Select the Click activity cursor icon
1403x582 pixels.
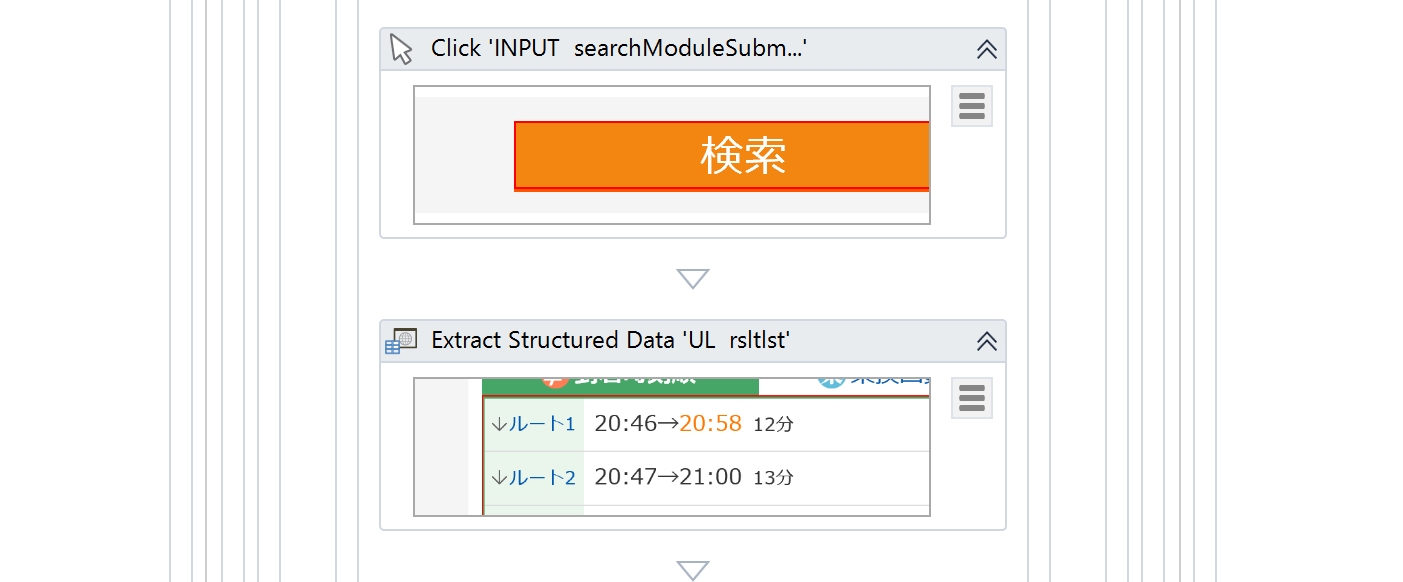(401, 49)
